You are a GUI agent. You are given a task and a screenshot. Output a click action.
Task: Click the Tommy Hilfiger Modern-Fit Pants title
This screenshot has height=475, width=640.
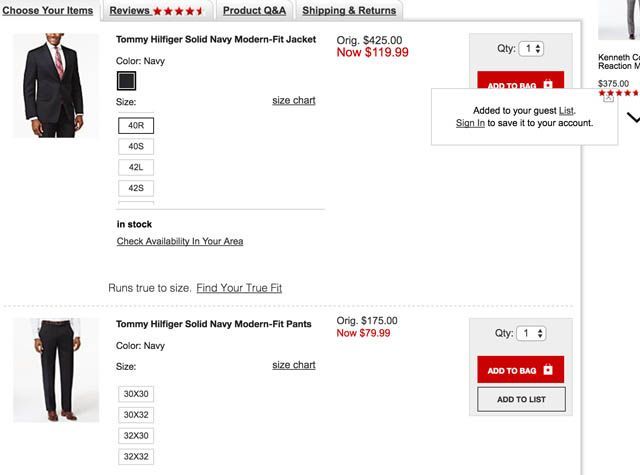(214, 324)
